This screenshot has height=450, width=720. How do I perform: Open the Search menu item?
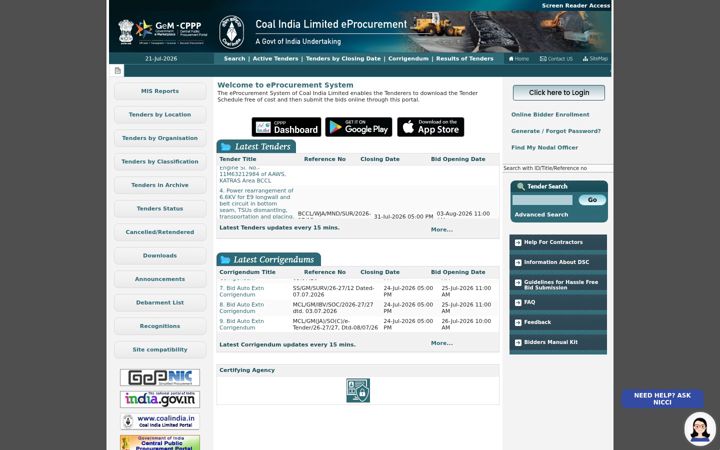tap(234, 59)
